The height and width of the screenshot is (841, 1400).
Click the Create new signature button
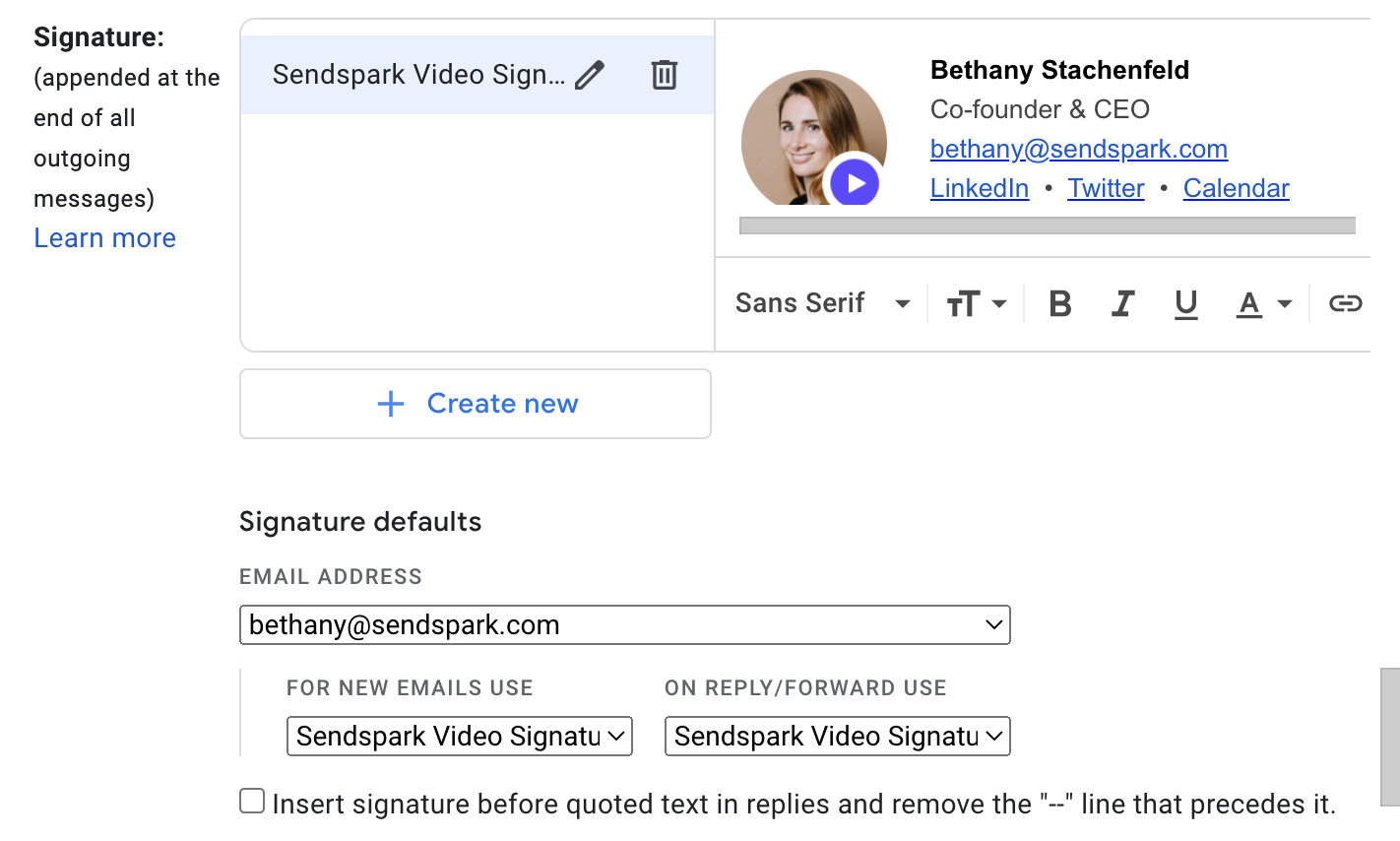click(x=476, y=404)
